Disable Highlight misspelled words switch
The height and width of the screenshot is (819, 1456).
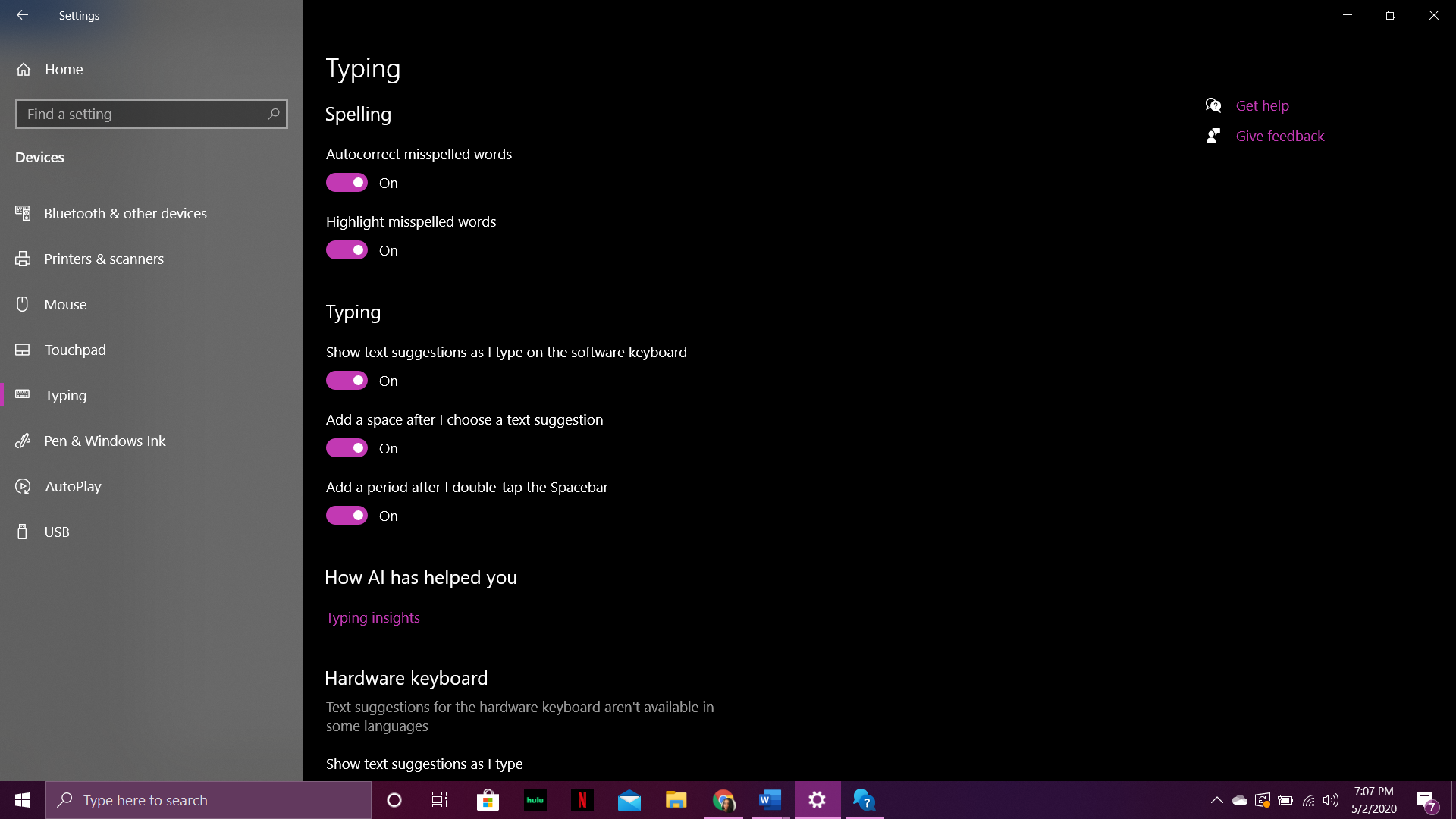click(x=347, y=250)
